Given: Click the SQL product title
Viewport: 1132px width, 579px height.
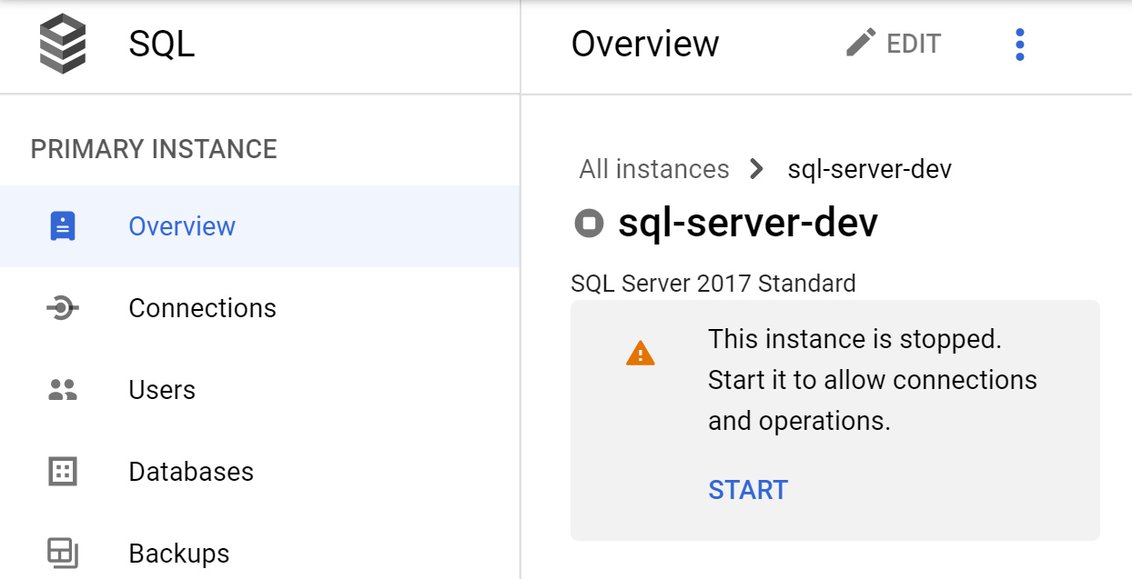Looking at the screenshot, I should tap(162, 44).
